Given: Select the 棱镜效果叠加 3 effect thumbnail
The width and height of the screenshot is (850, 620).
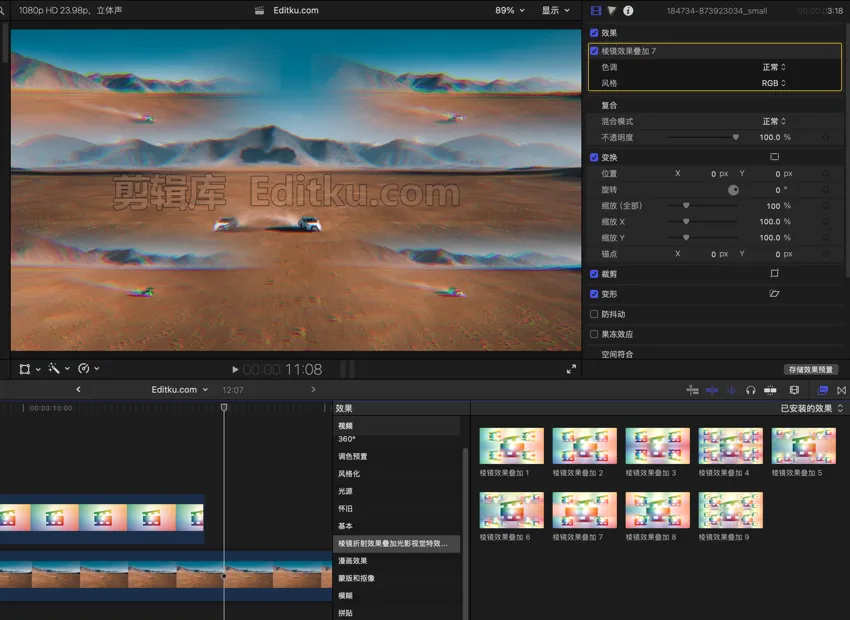Looking at the screenshot, I should pyautogui.click(x=657, y=446).
